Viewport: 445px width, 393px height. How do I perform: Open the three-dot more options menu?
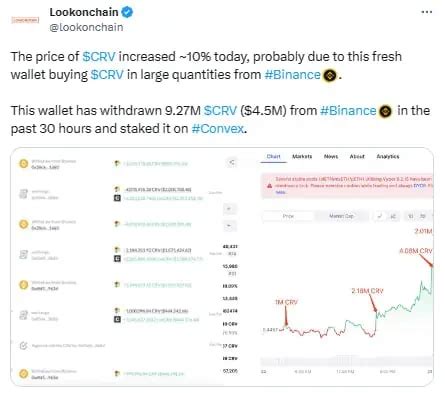pos(426,12)
